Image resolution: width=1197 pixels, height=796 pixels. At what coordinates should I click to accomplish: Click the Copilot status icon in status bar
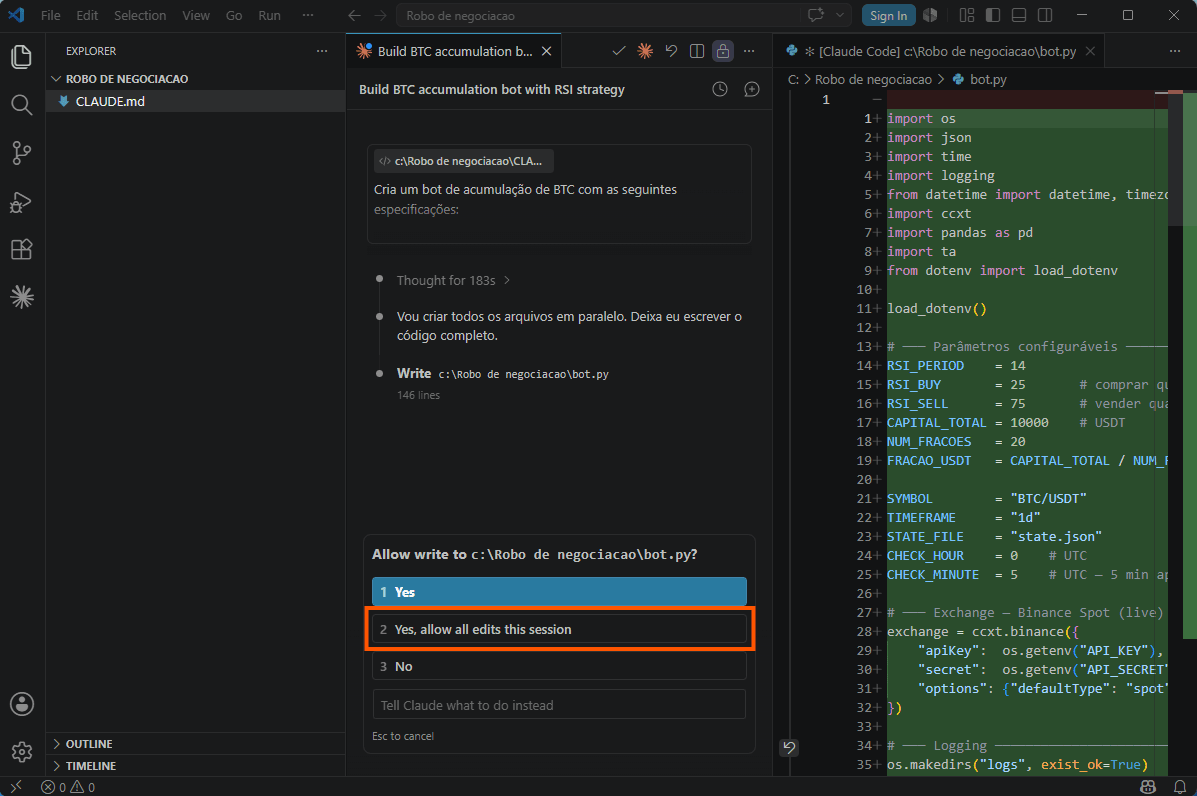coord(1147,787)
